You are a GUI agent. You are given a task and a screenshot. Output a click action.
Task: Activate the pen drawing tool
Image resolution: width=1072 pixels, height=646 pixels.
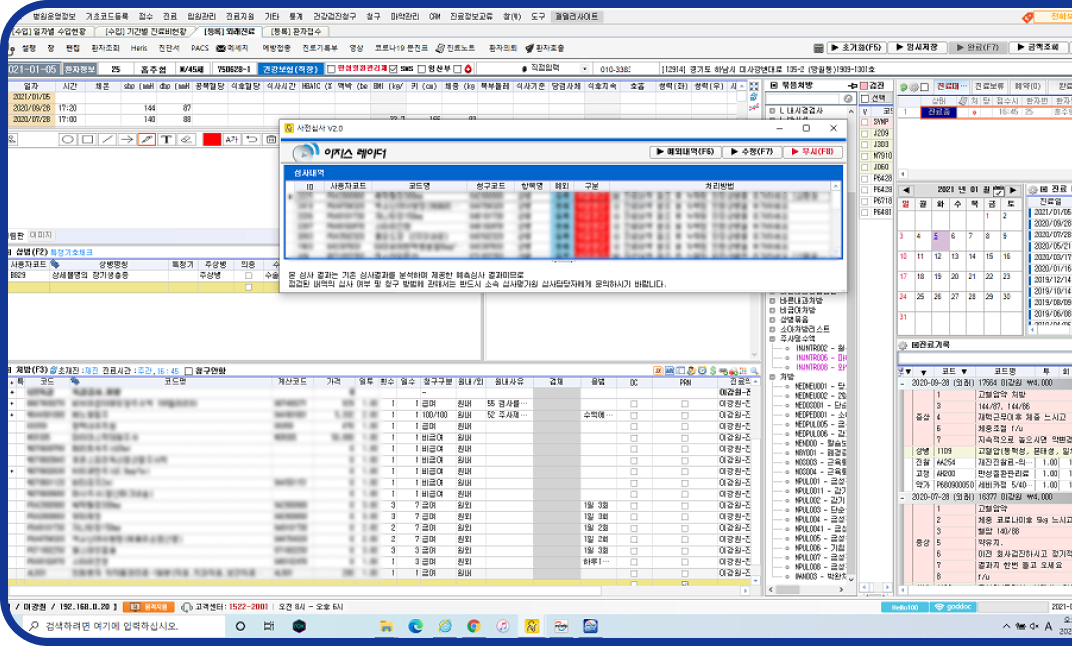[x=146, y=140]
